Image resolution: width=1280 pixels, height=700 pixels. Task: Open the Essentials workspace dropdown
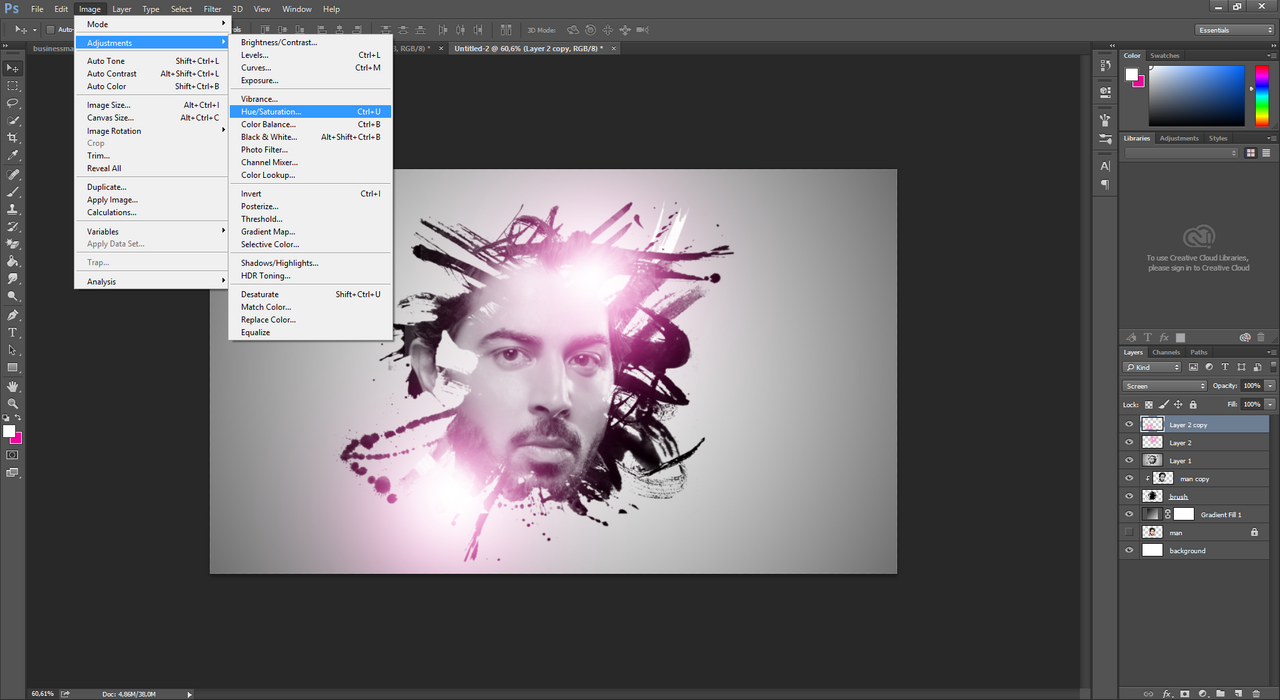(x=1235, y=30)
